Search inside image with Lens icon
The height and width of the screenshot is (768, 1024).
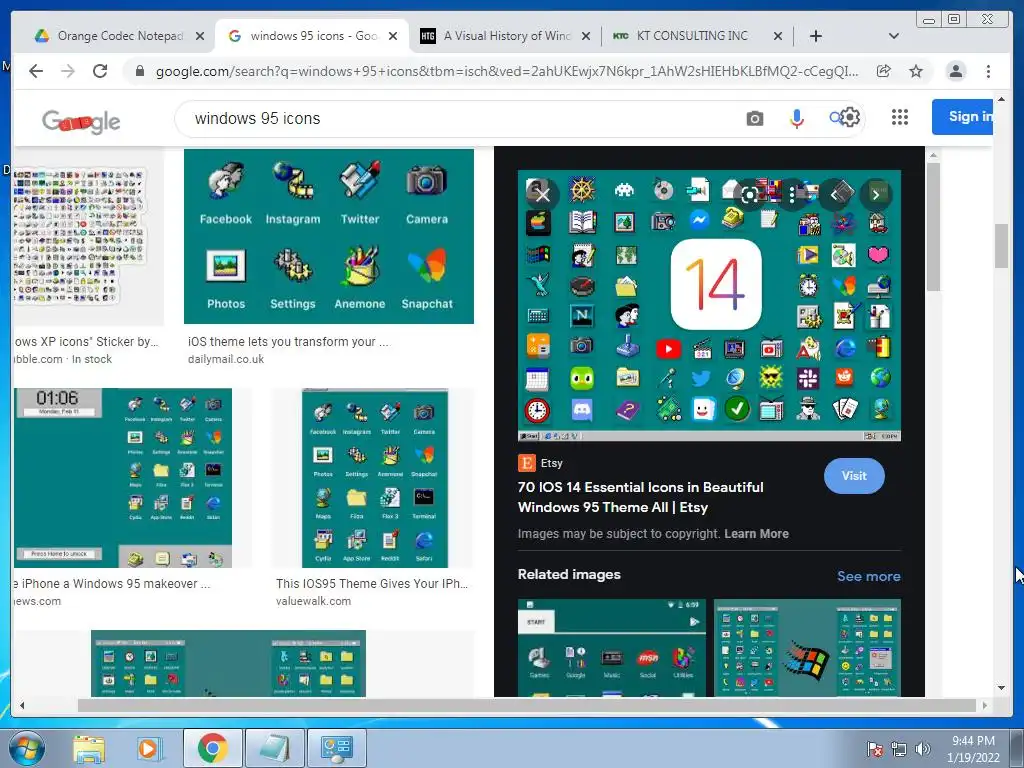point(750,194)
